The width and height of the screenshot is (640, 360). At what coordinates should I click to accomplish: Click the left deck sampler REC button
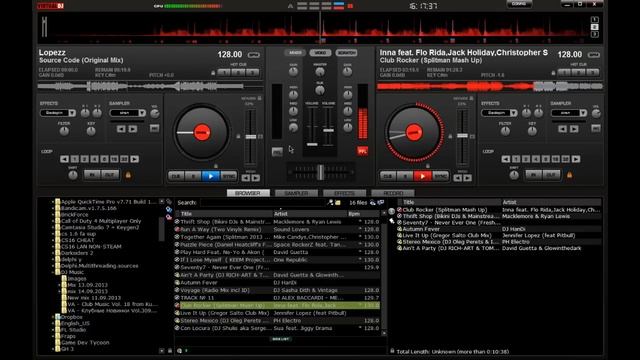click(x=154, y=129)
